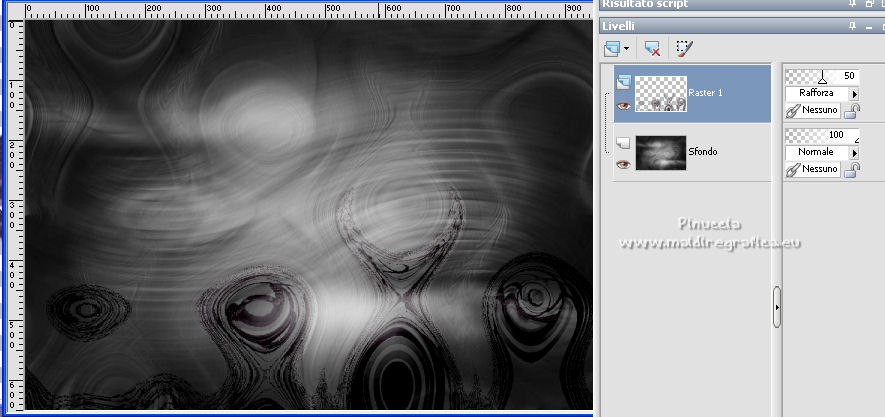Open Normale blend mode dropdown for Sfondo
885x417 pixels.
tap(855, 153)
